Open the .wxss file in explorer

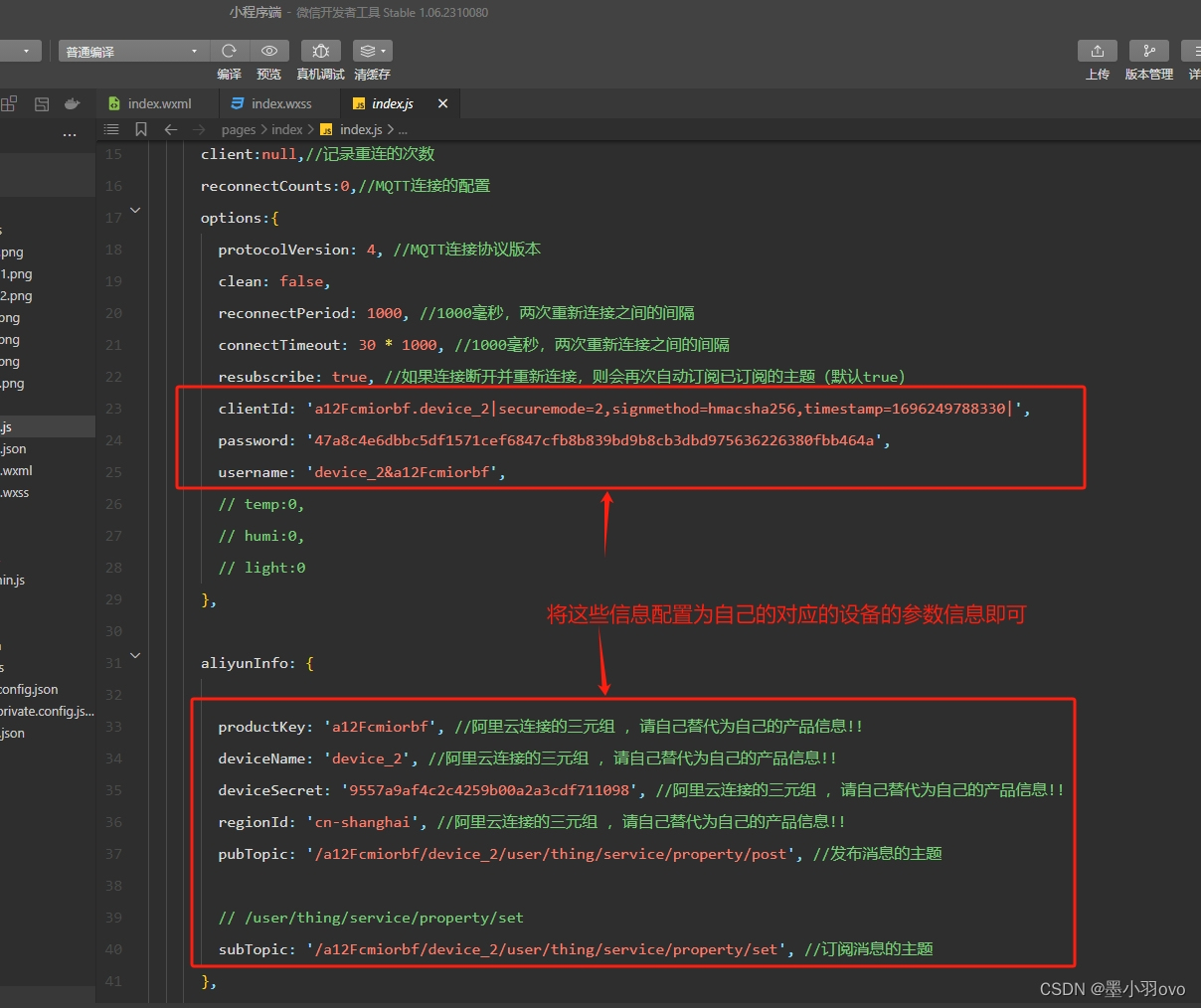click(x=15, y=493)
